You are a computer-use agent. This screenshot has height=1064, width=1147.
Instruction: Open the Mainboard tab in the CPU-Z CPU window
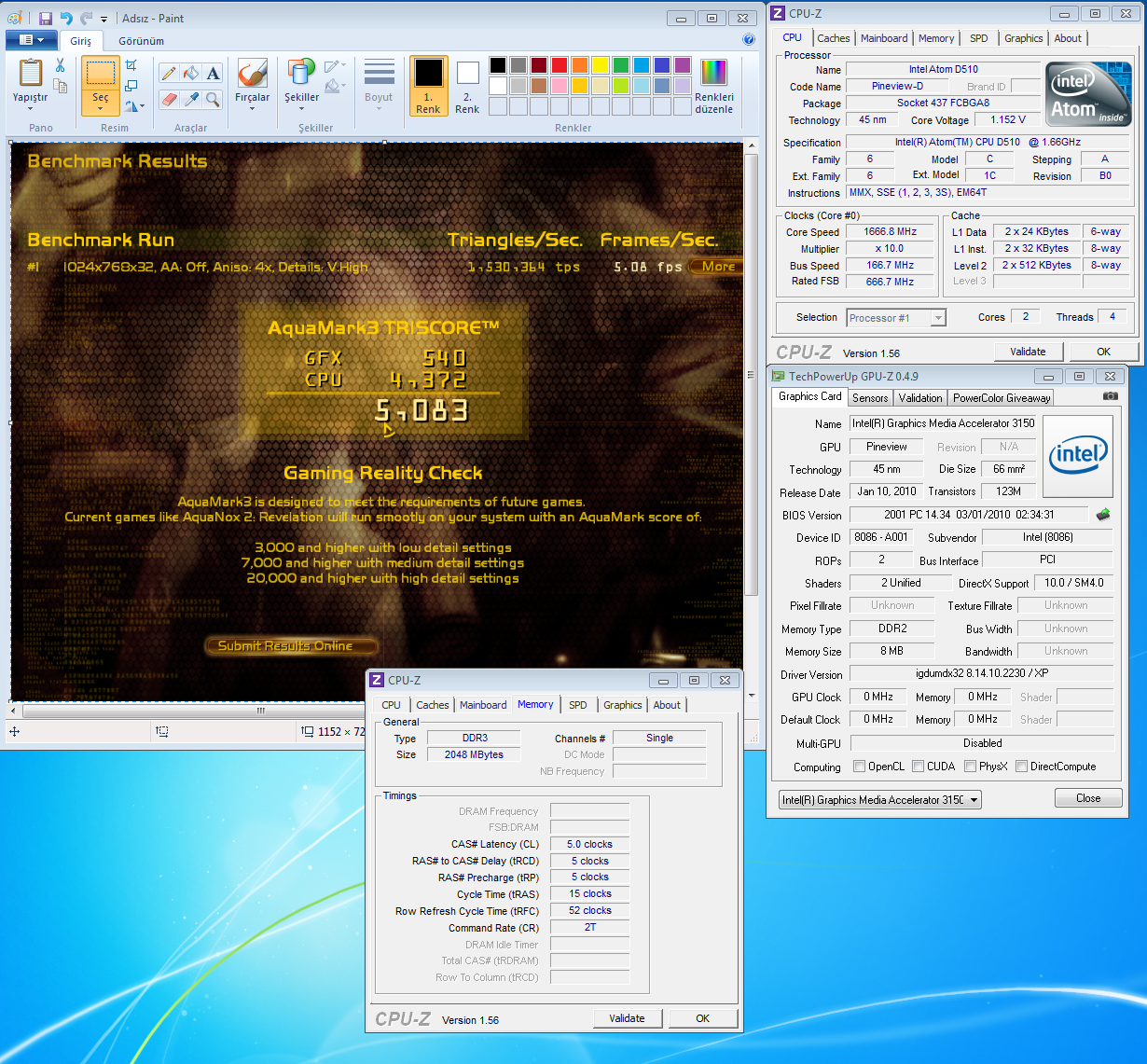point(884,38)
